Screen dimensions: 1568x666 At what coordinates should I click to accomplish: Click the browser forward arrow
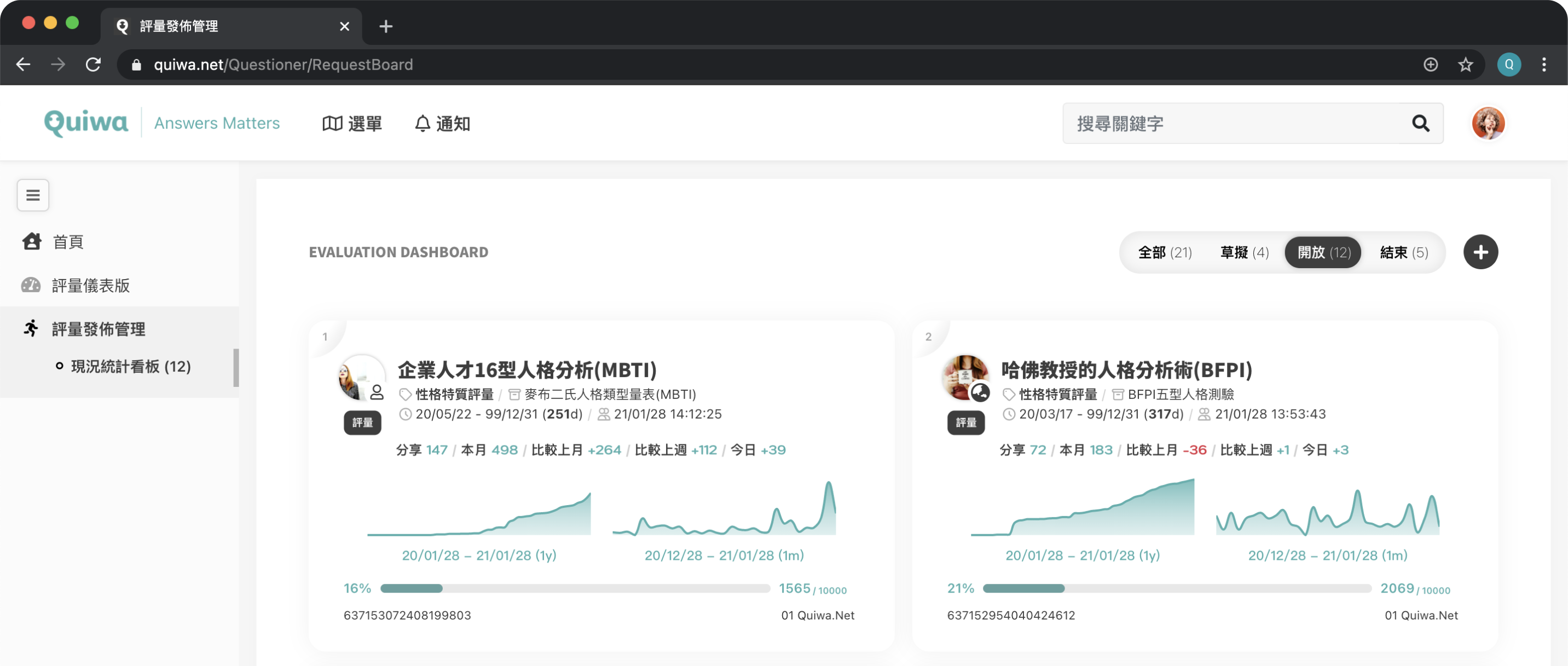pyautogui.click(x=58, y=65)
